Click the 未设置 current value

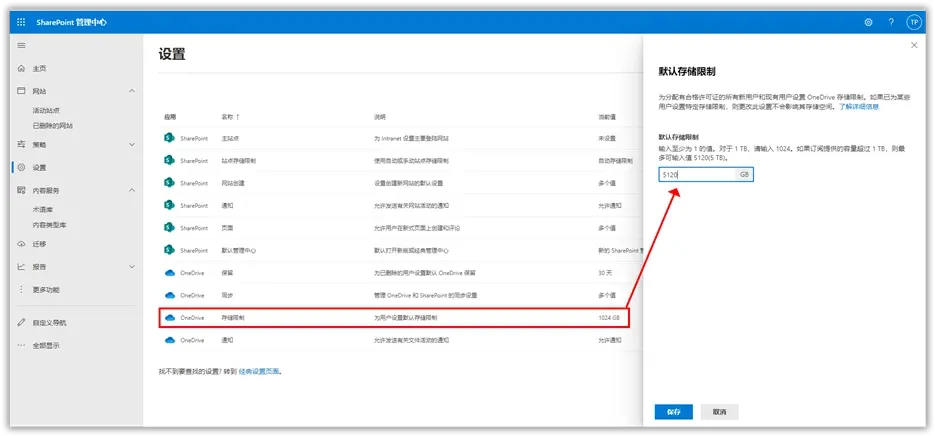click(607, 138)
